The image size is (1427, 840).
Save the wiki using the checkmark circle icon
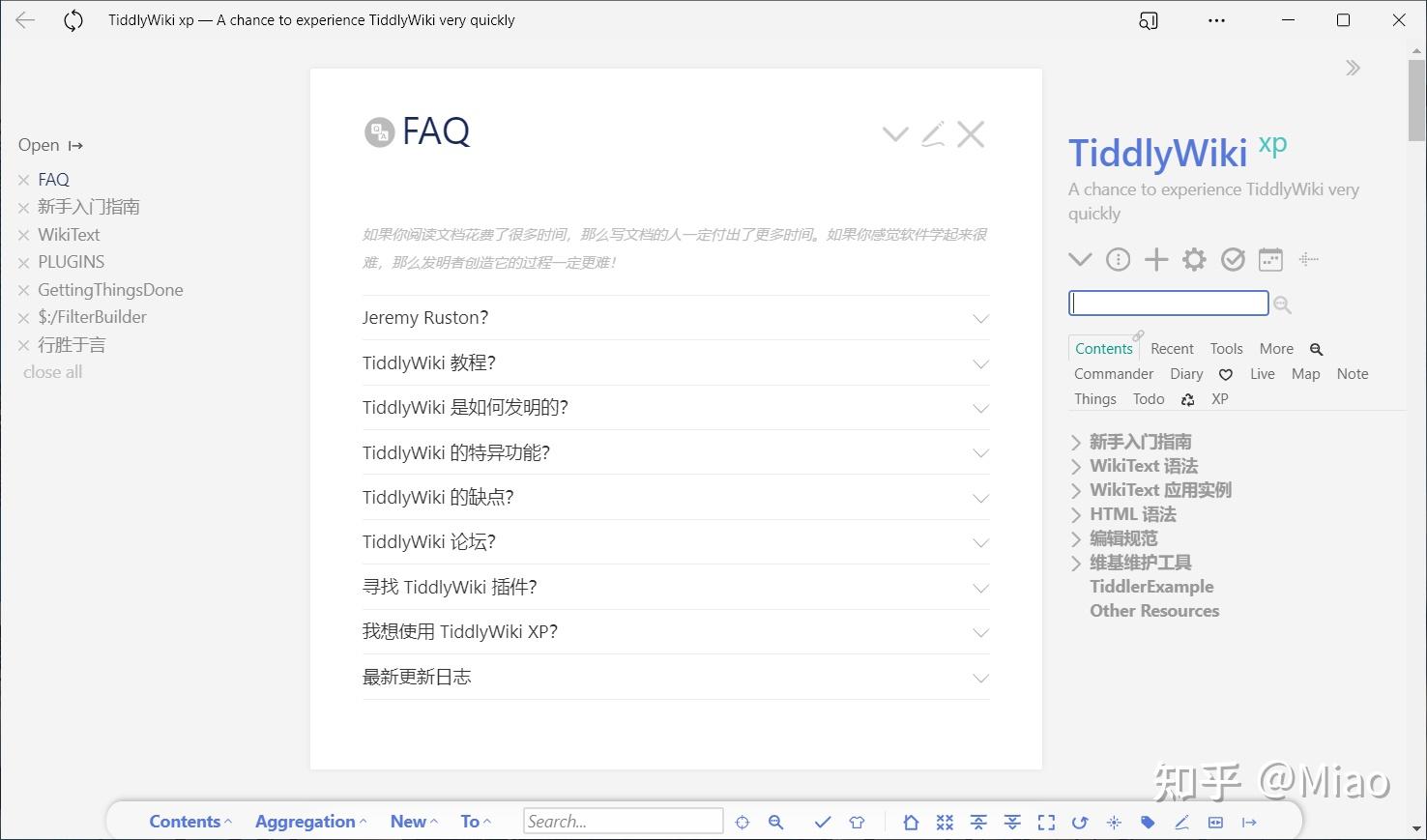pos(1233,259)
